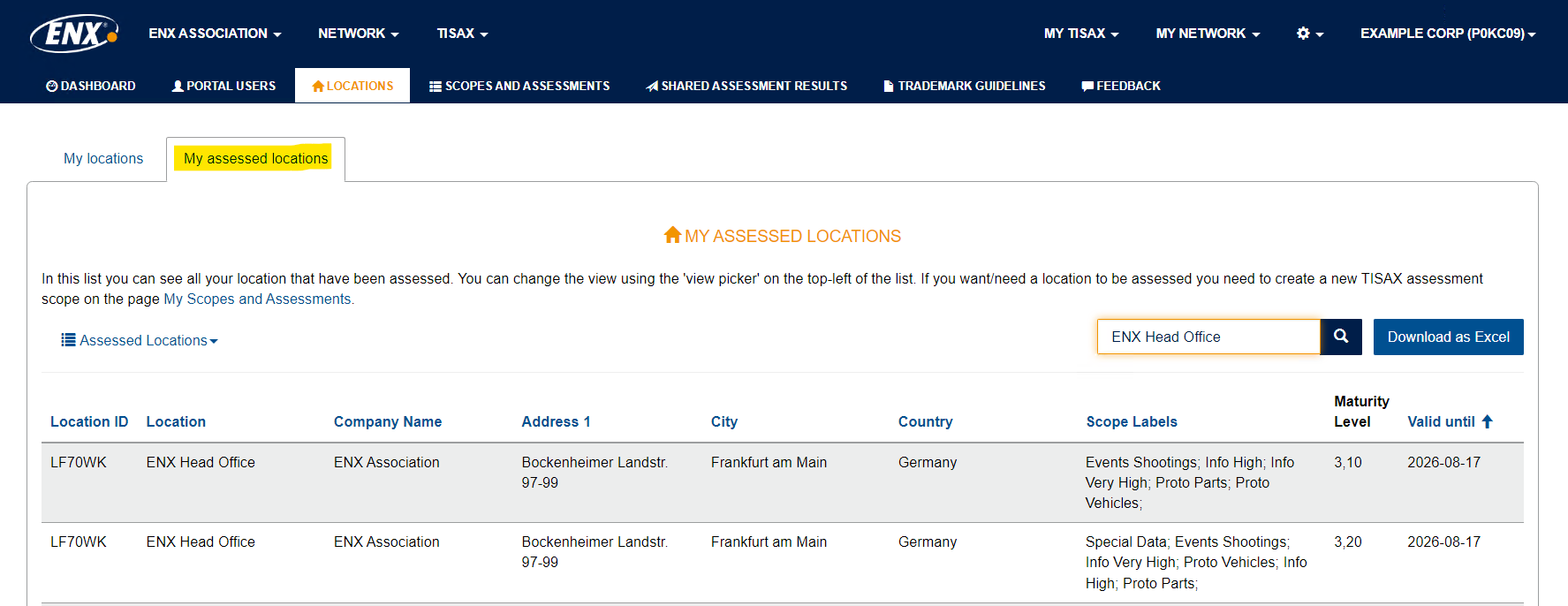The height and width of the screenshot is (606, 1568).
Task: Open Shared Assessment Results plane icon
Action: pyautogui.click(x=652, y=86)
